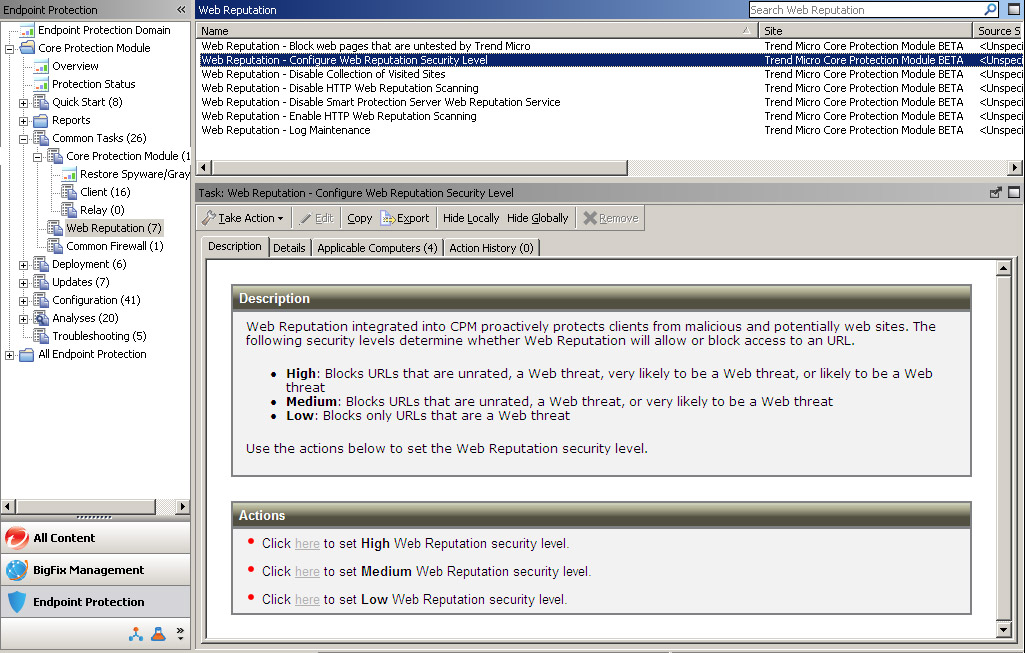The image size is (1025, 653).
Task: Click the navigation tree horizontal scrollbar thumb
Action: tap(86, 507)
